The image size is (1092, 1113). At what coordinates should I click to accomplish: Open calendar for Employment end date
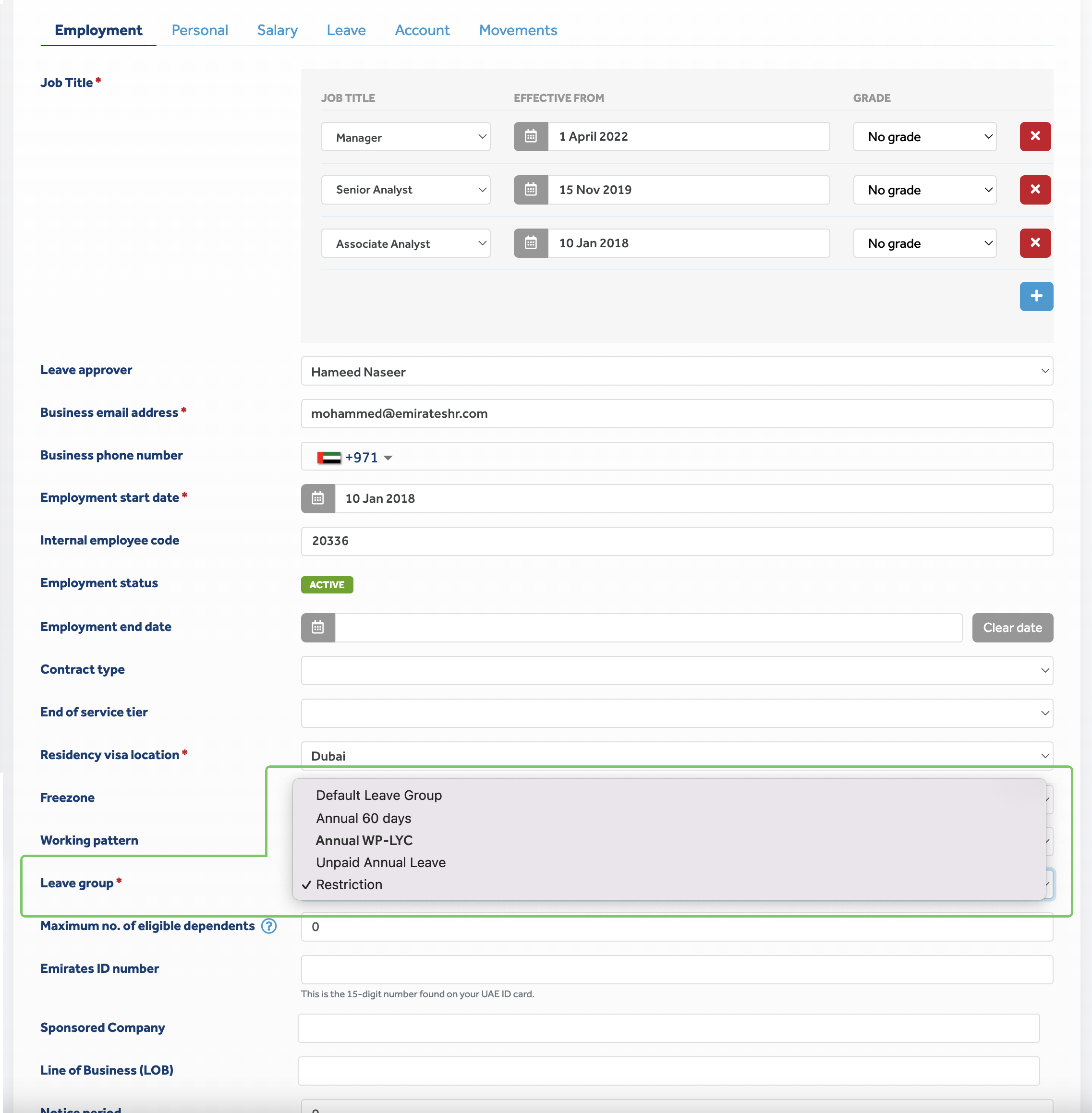318,627
